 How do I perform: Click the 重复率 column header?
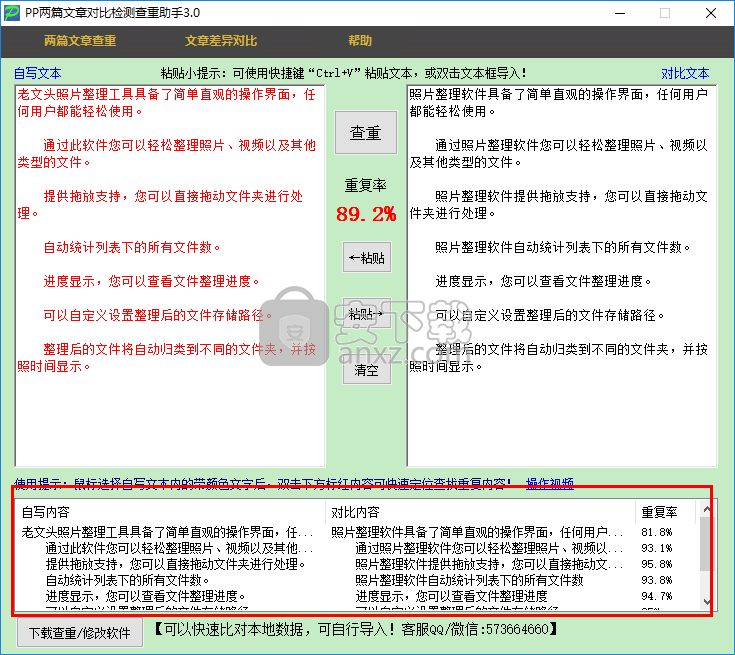coord(665,512)
